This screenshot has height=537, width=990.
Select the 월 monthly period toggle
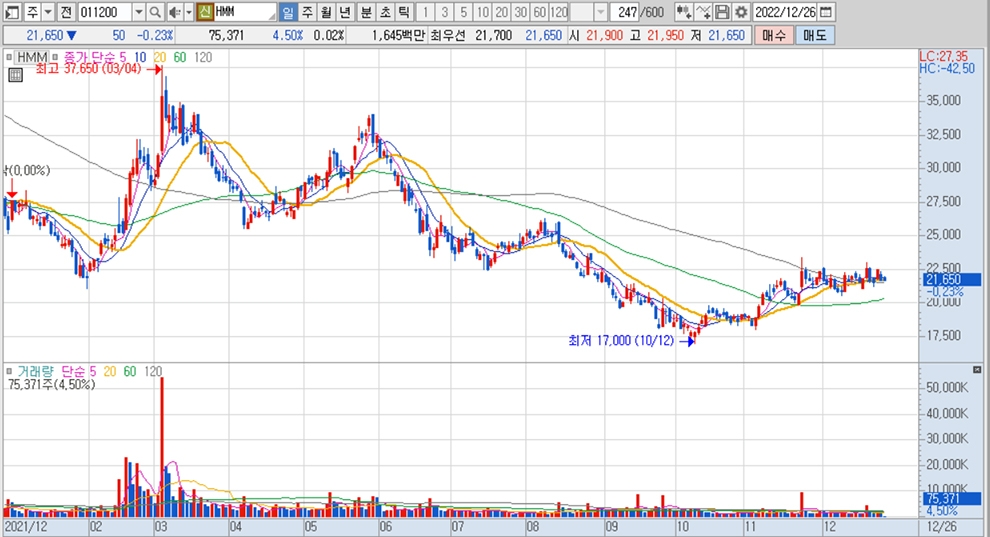[x=326, y=11]
